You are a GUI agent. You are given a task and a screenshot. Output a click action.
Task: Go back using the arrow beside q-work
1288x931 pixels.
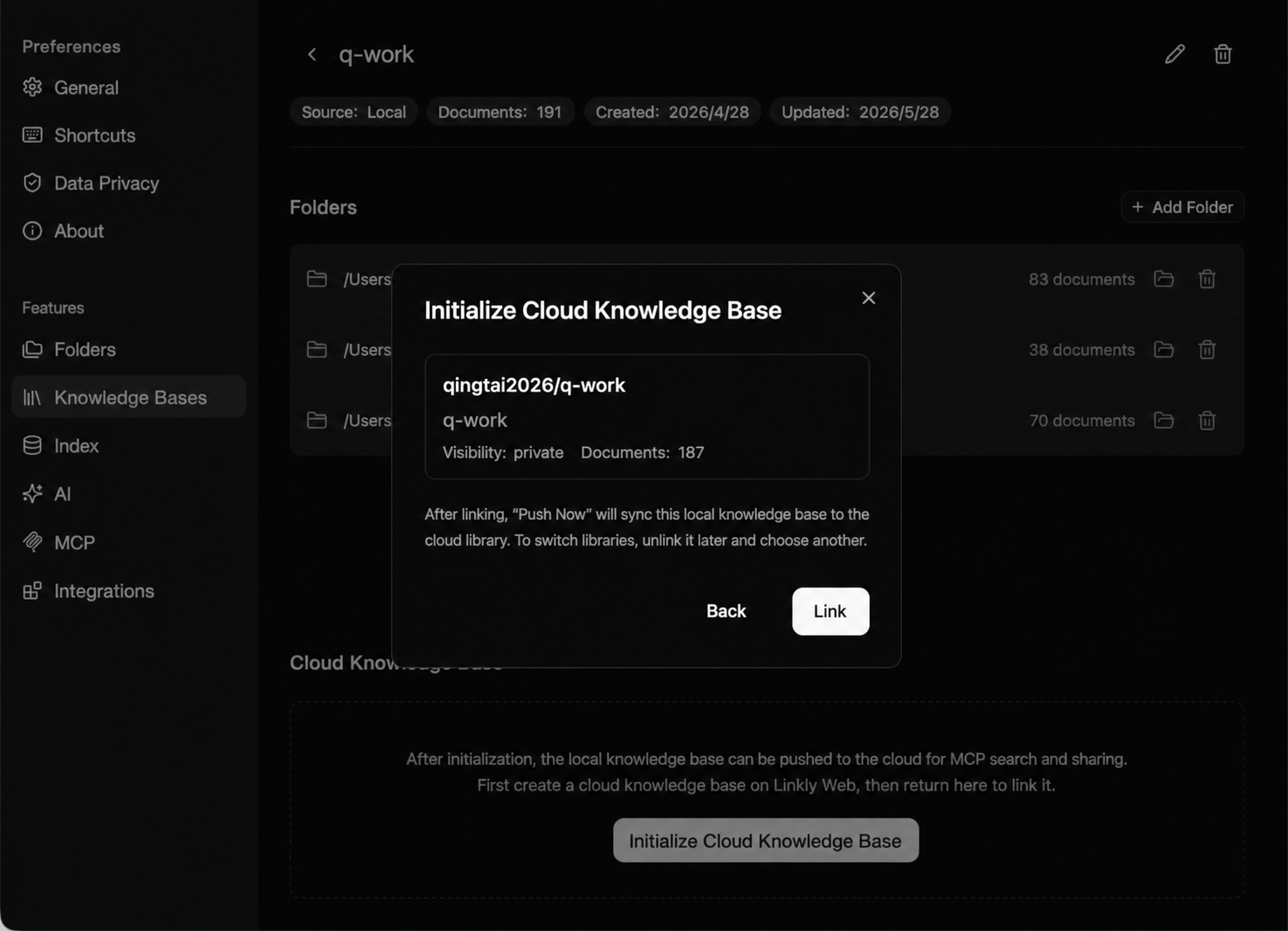[312, 54]
